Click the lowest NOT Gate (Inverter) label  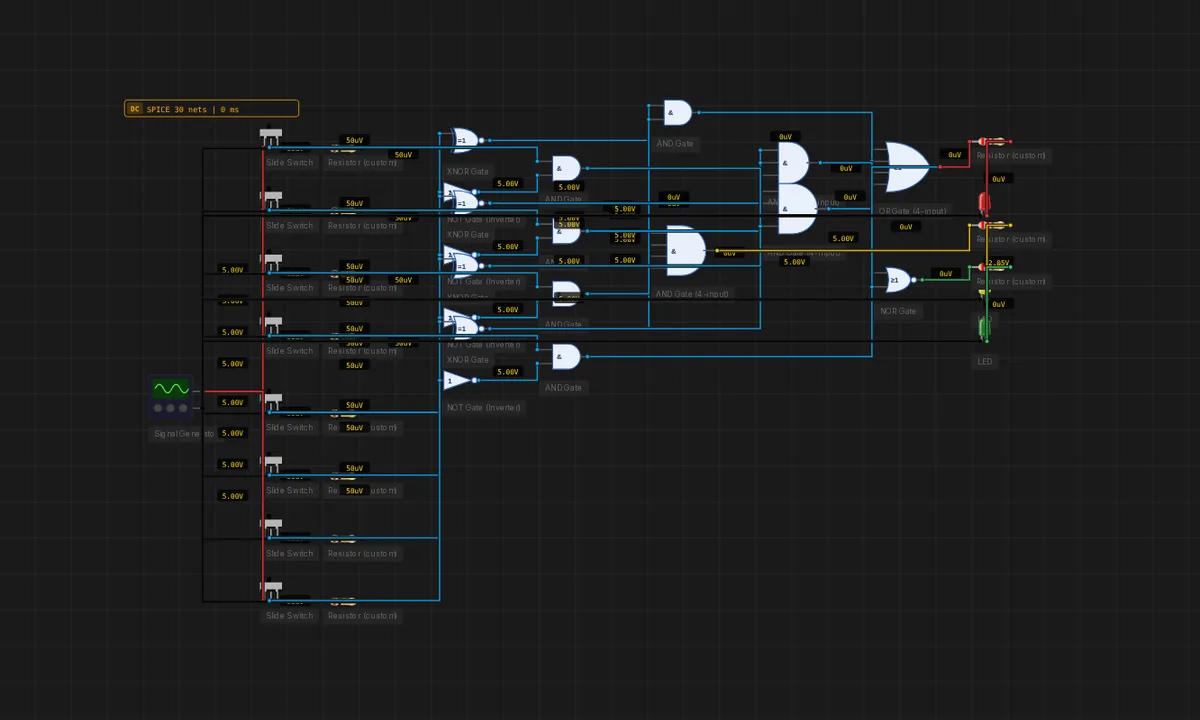[x=485, y=408]
